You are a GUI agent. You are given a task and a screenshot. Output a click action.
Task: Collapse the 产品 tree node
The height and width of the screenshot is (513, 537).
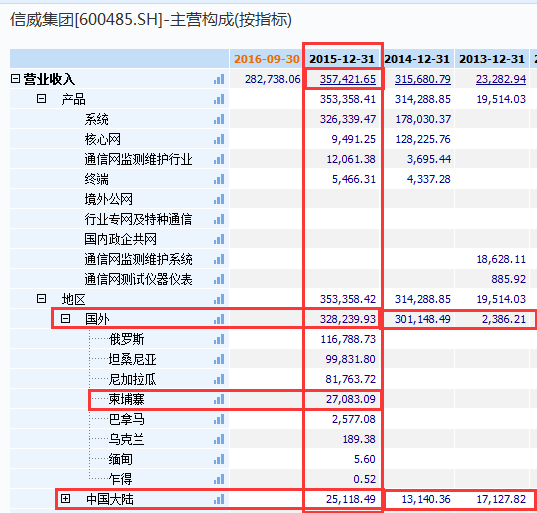tap(41, 99)
